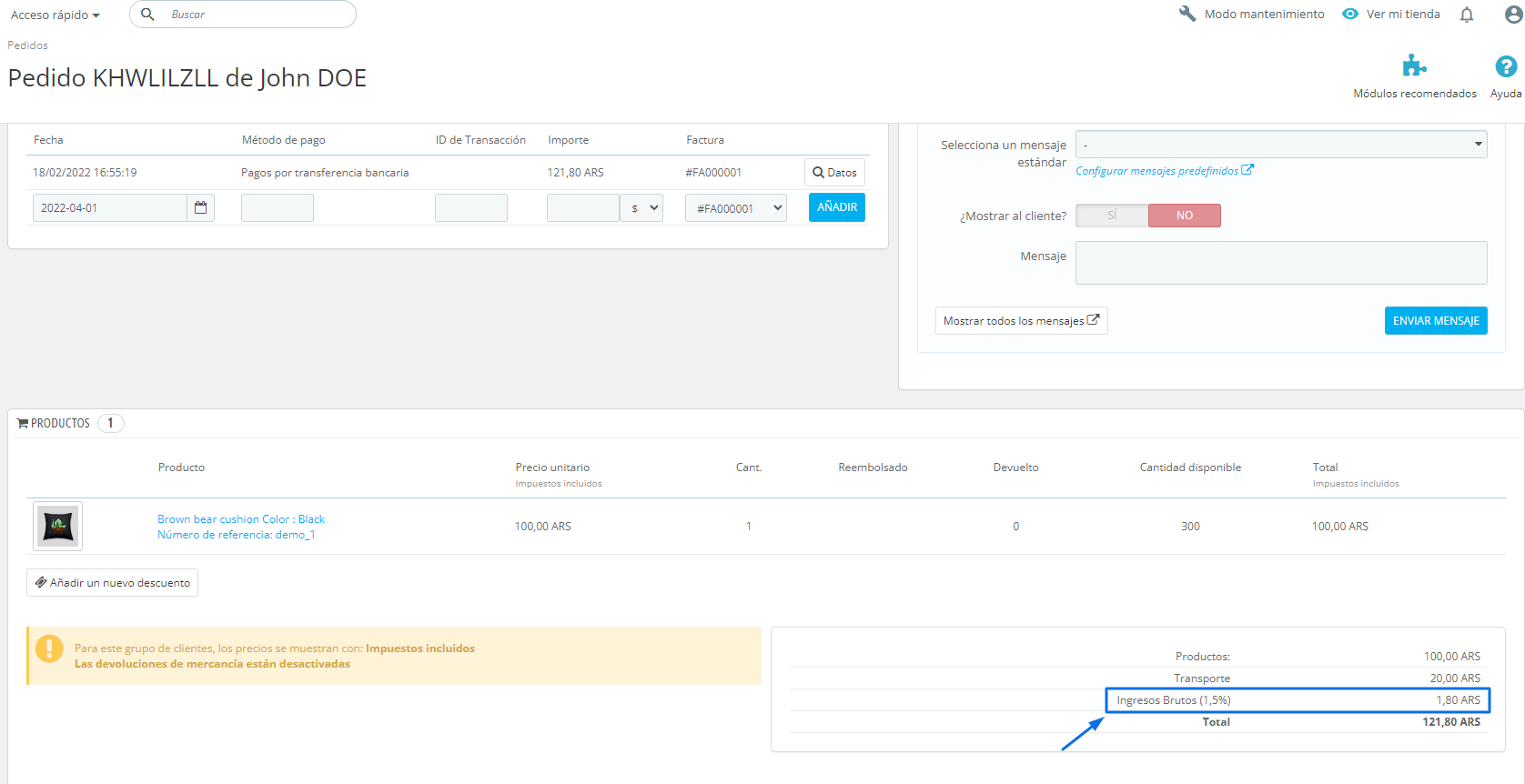Click the calendar icon beside date field

tap(200, 207)
